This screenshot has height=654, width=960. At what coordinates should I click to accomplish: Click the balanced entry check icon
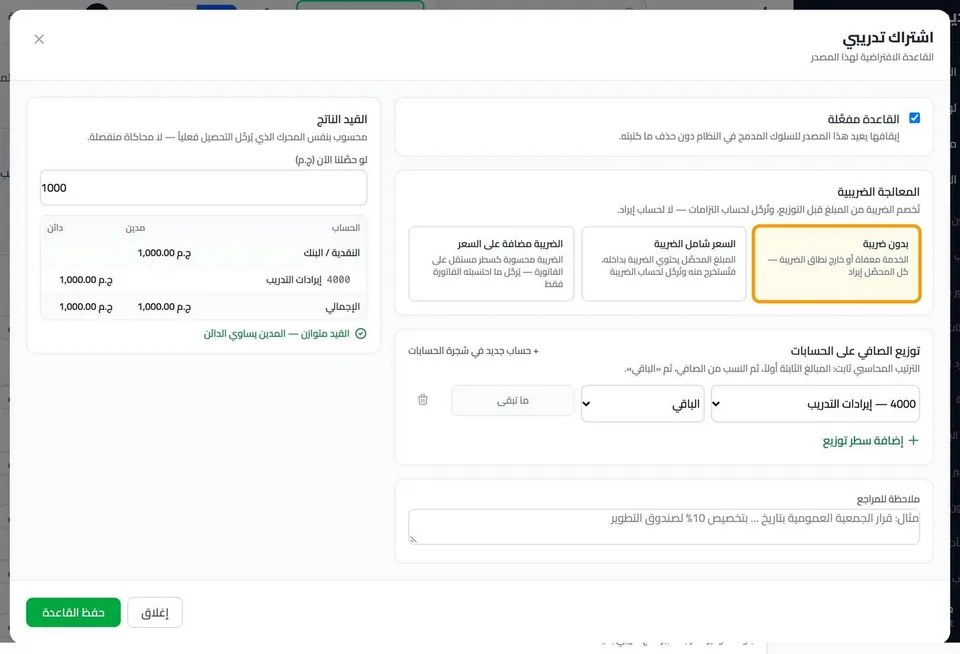coord(361,334)
